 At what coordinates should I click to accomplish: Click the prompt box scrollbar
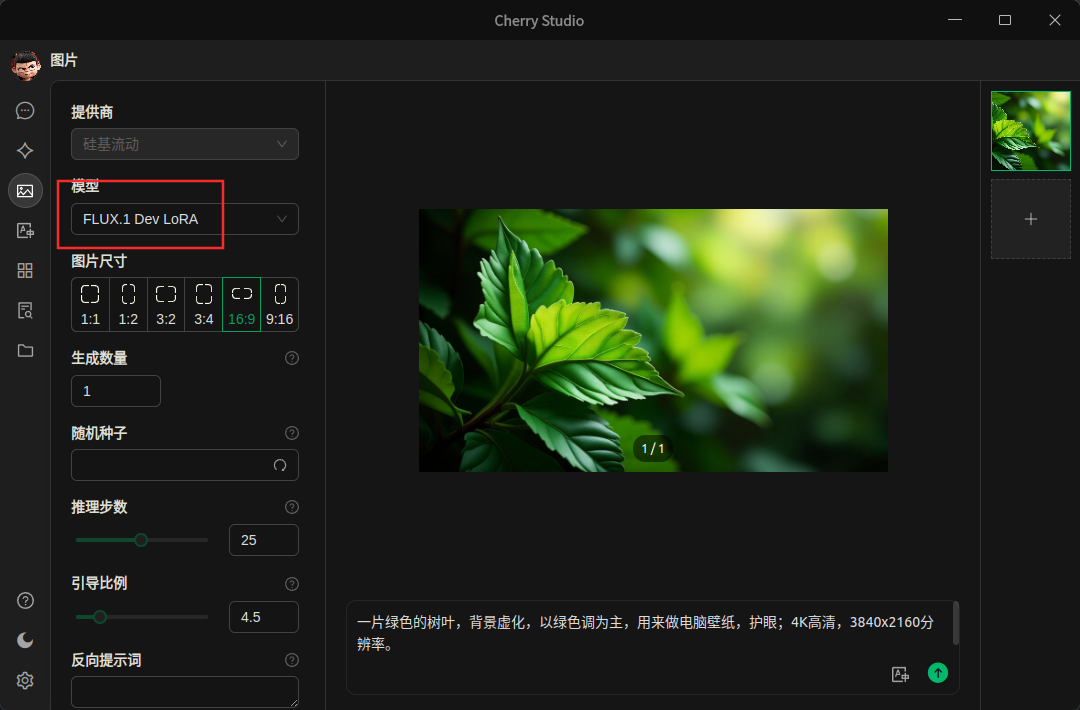coord(956,623)
